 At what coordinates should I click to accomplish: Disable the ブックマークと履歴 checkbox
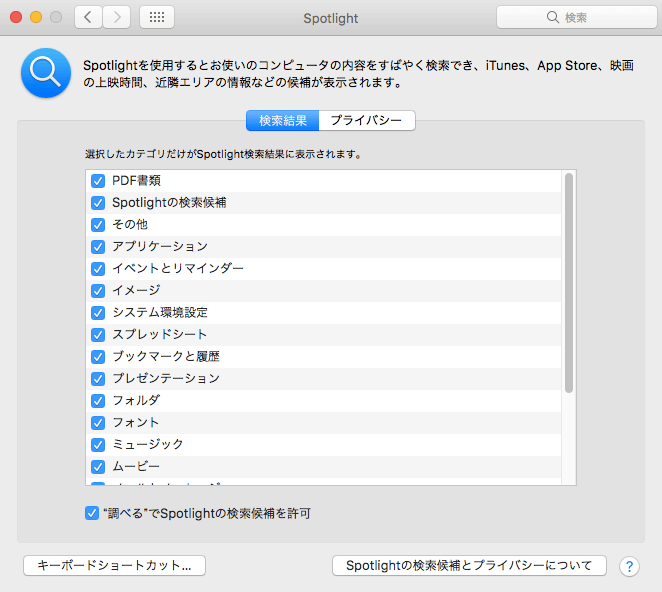98,357
